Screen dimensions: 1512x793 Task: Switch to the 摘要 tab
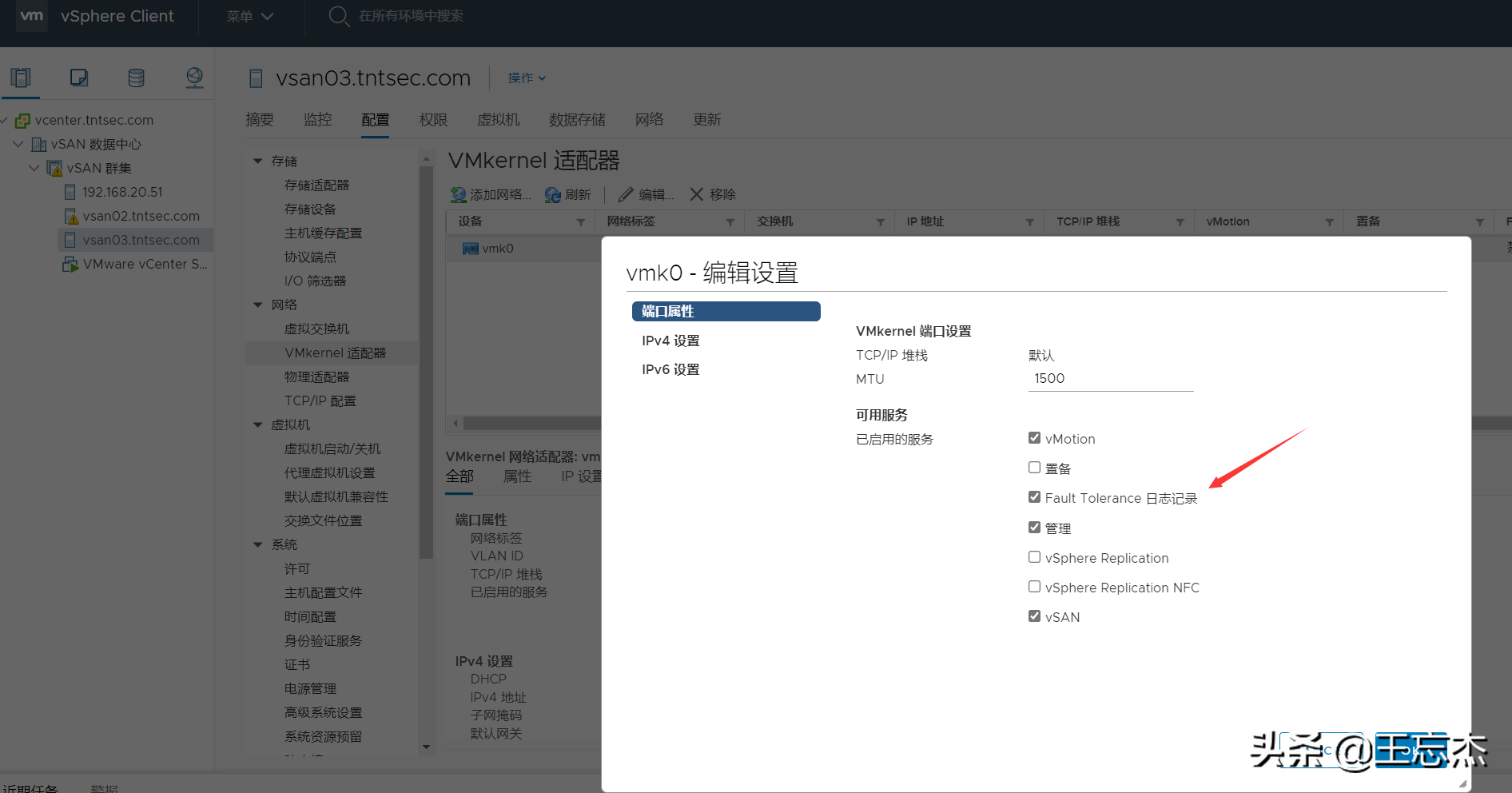(x=260, y=120)
